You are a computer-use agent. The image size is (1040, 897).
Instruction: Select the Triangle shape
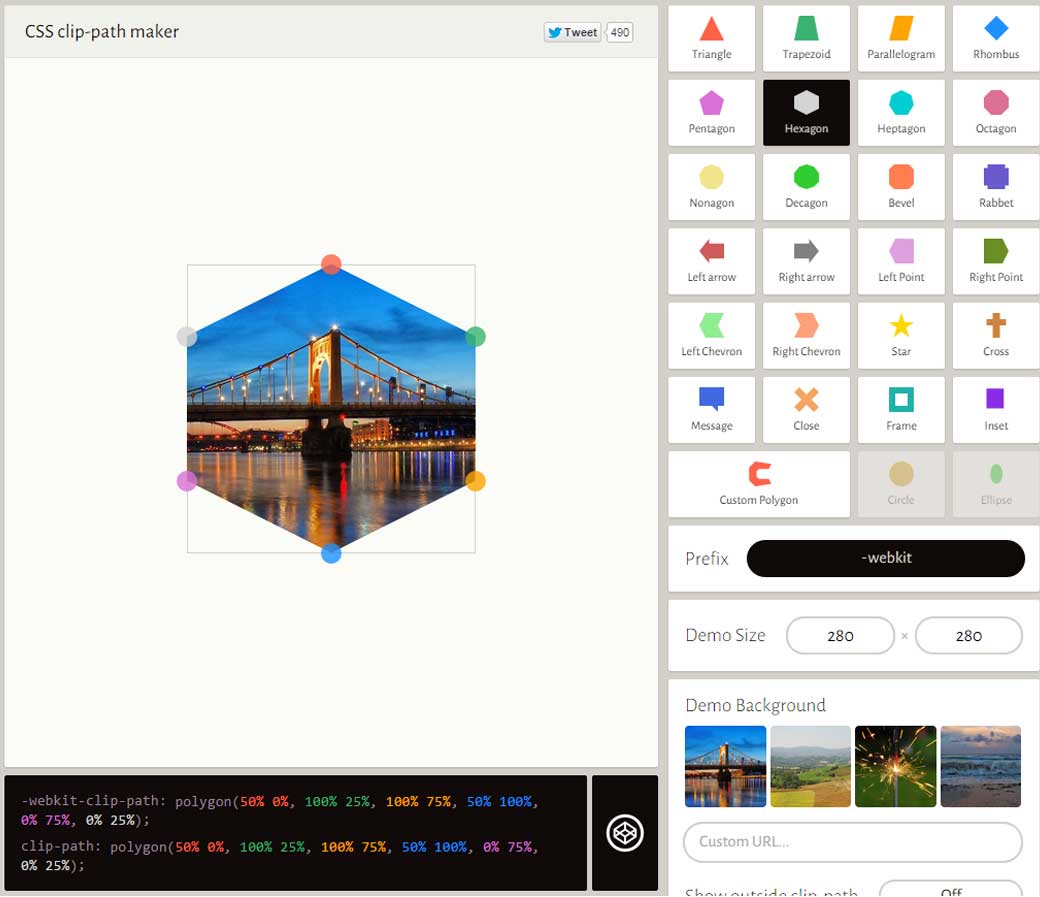coord(711,38)
